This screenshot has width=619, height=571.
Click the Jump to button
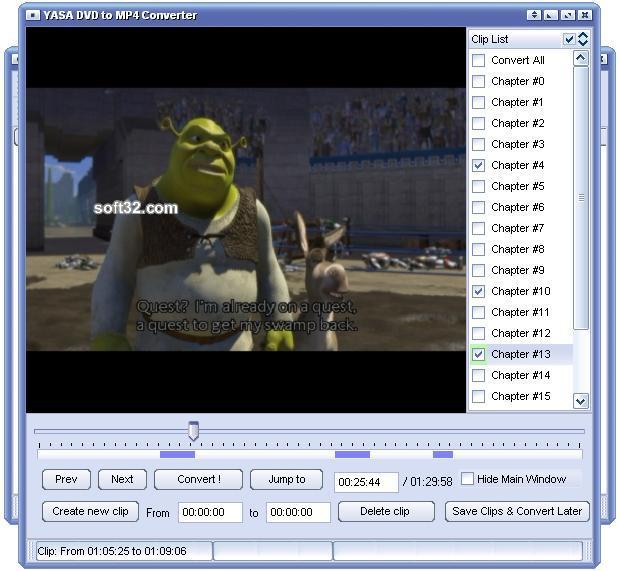coord(287,479)
